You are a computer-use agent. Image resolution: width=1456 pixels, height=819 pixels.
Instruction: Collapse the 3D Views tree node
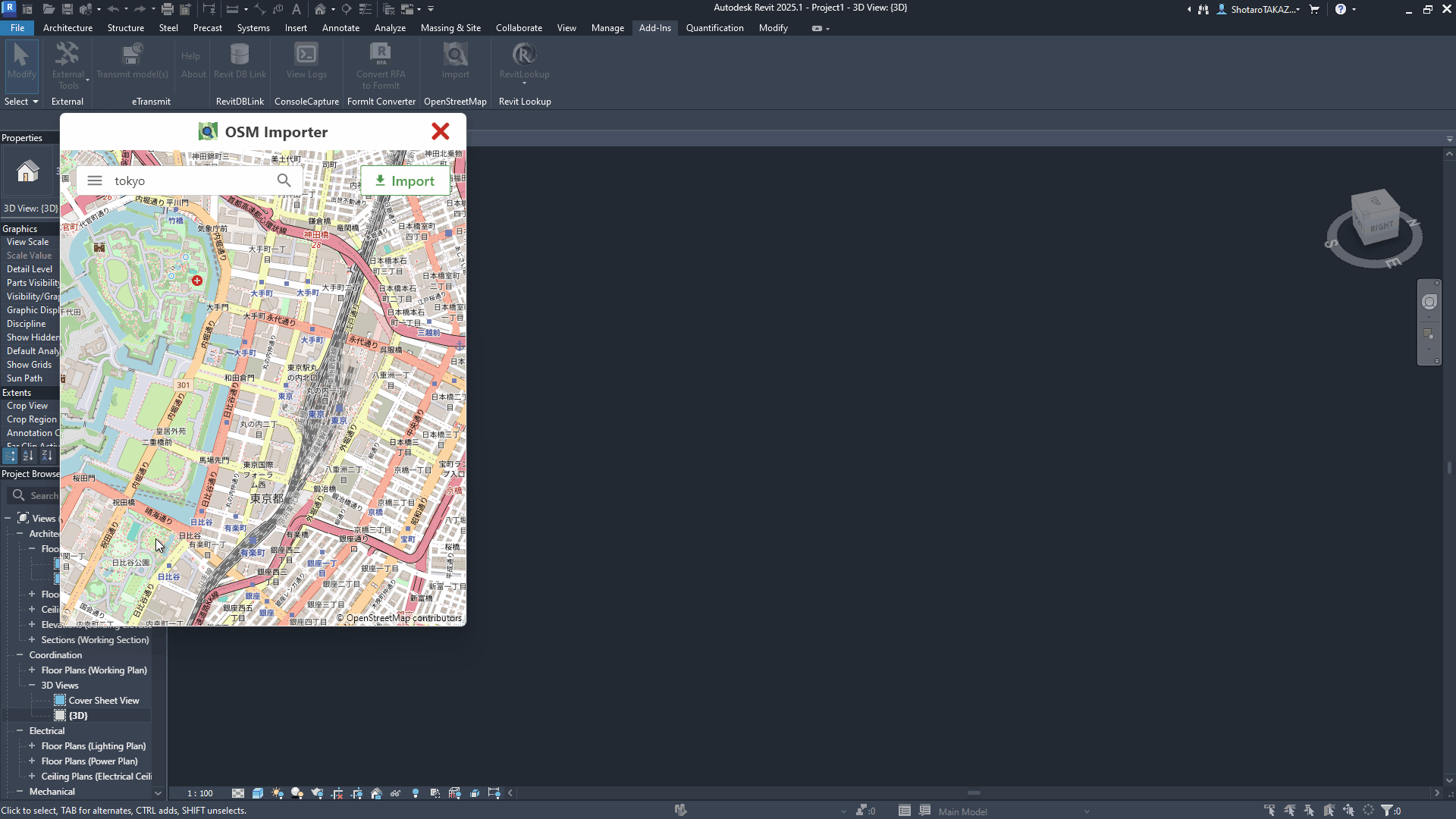[32, 686]
